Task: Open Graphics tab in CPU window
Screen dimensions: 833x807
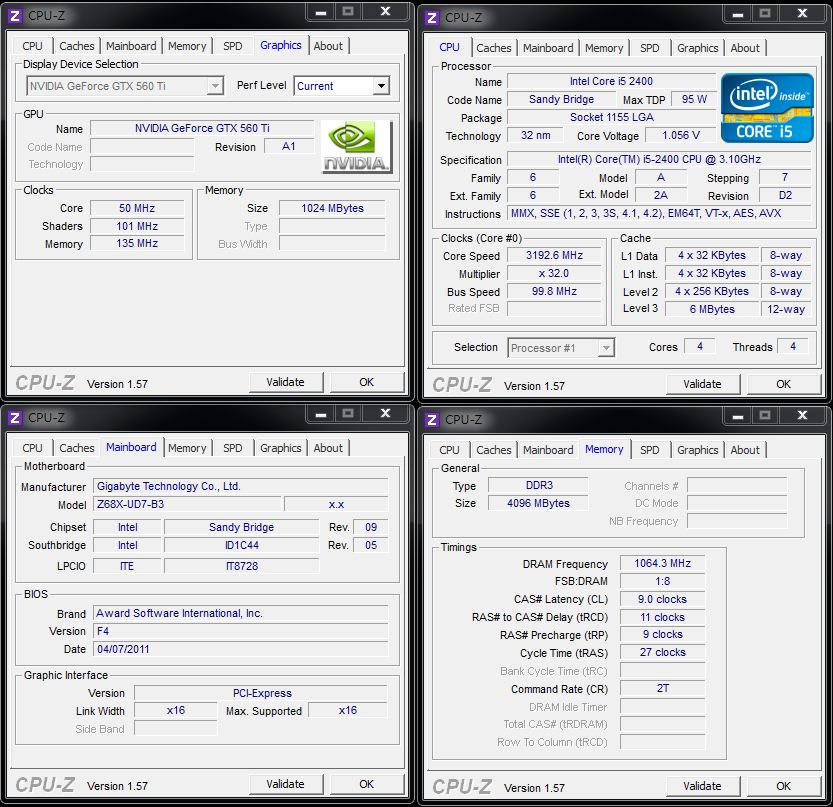Action: pos(698,48)
